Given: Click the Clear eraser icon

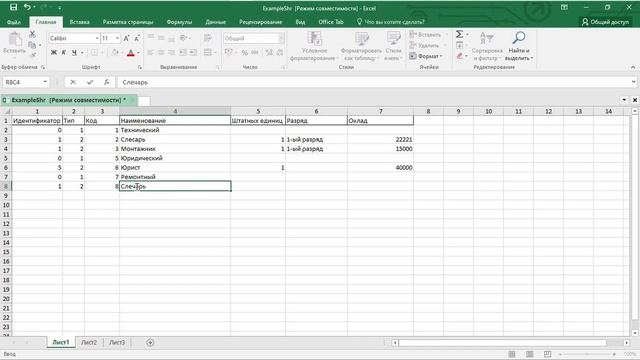Looking at the screenshot, I should pos(460,56).
